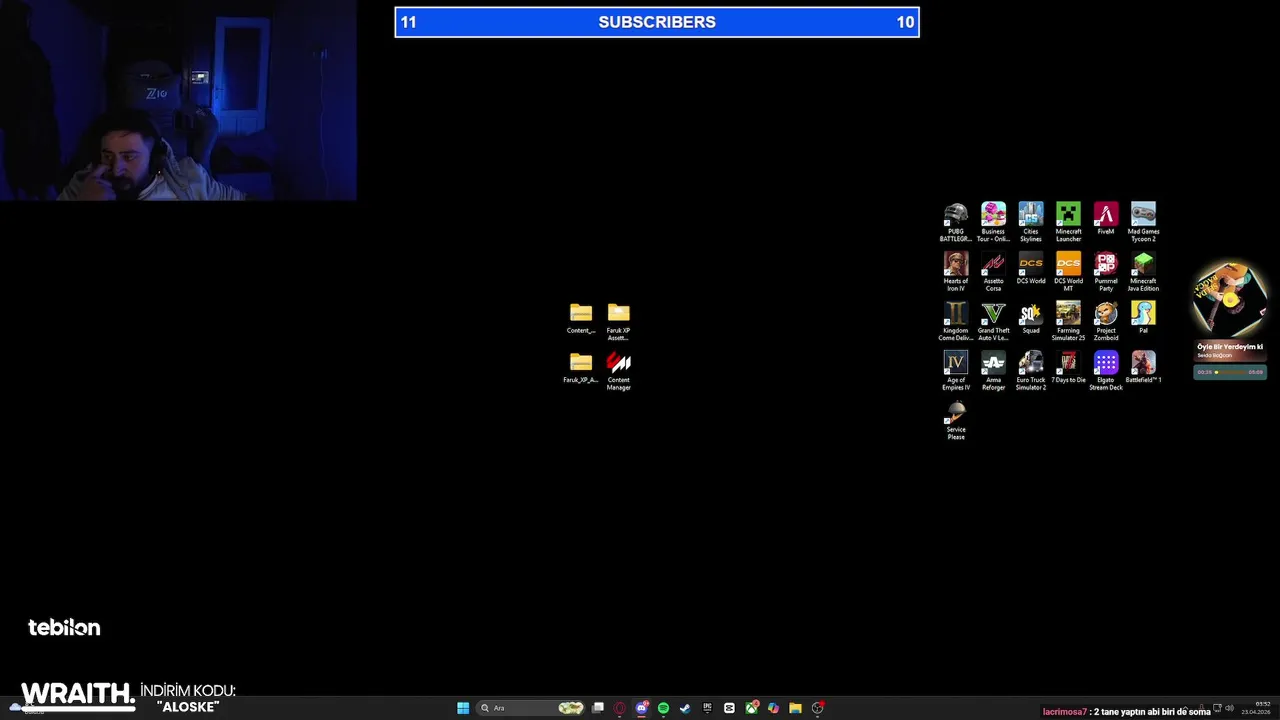Viewport: 1280px width, 720px height.
Task: Open the Windows Start menu
Action: coord(463,708)
